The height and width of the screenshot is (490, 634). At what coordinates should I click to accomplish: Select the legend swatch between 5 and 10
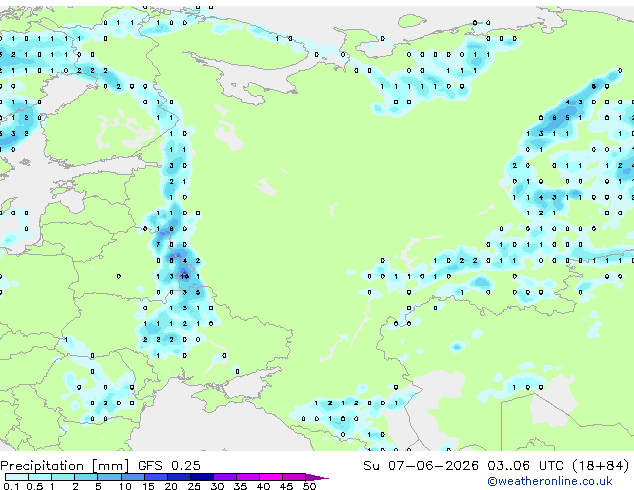coord(109,477)
